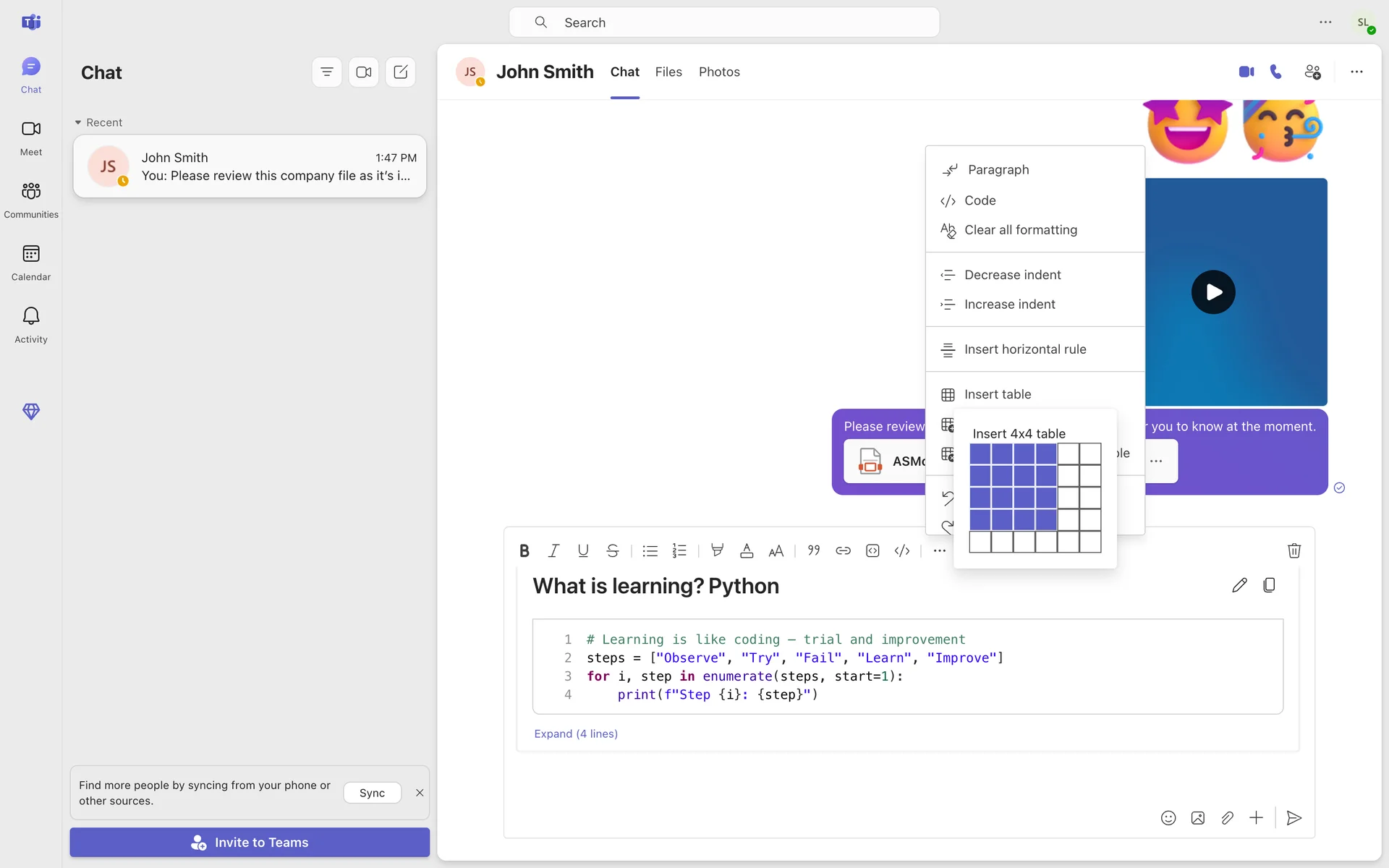Play the video in the chat
The height and width of the screenshot is (868, 1389).
[x=1213, y=292]
